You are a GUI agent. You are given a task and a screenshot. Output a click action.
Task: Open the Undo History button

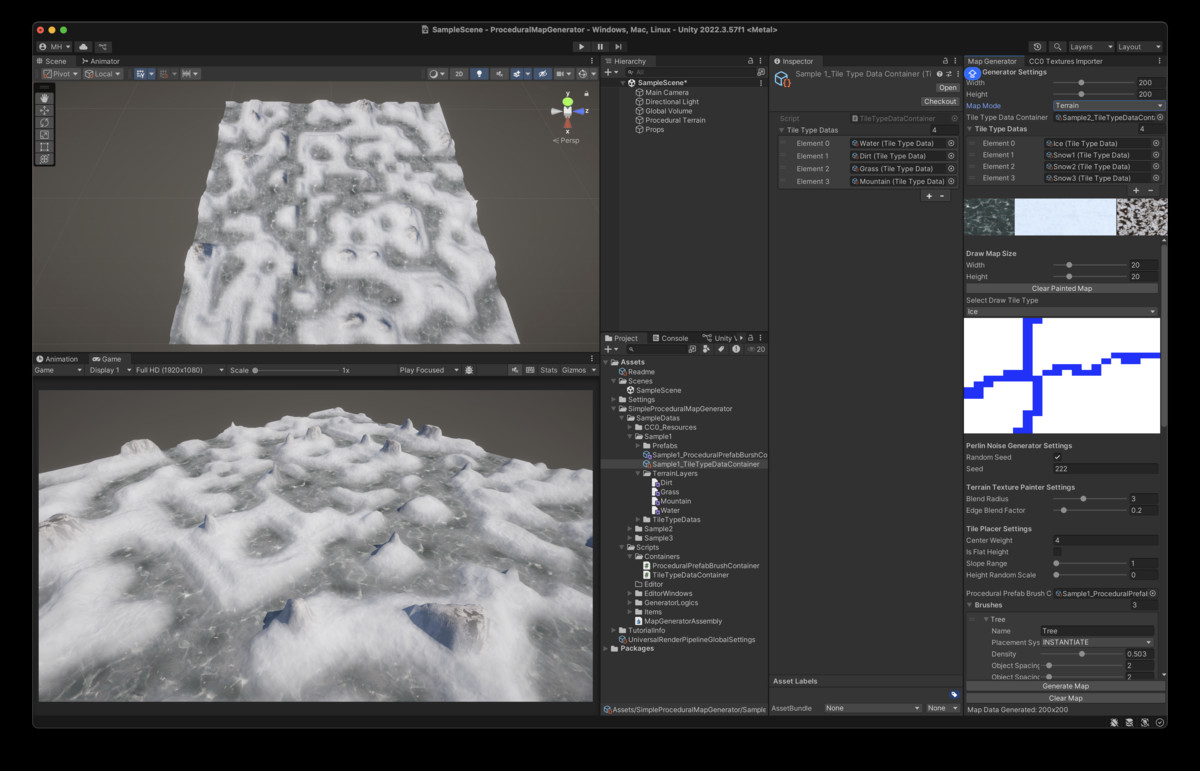(x=1037, y=46)
